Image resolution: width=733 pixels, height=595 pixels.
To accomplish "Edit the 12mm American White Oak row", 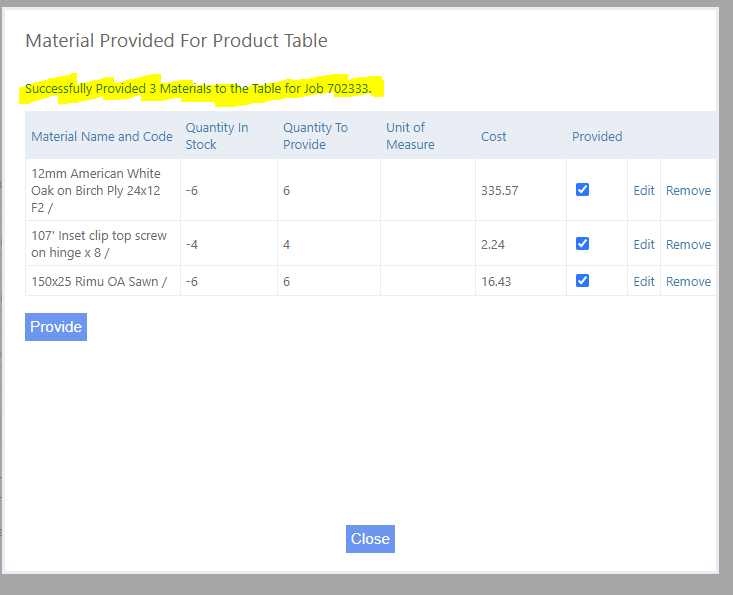I will tap(644, 190).
